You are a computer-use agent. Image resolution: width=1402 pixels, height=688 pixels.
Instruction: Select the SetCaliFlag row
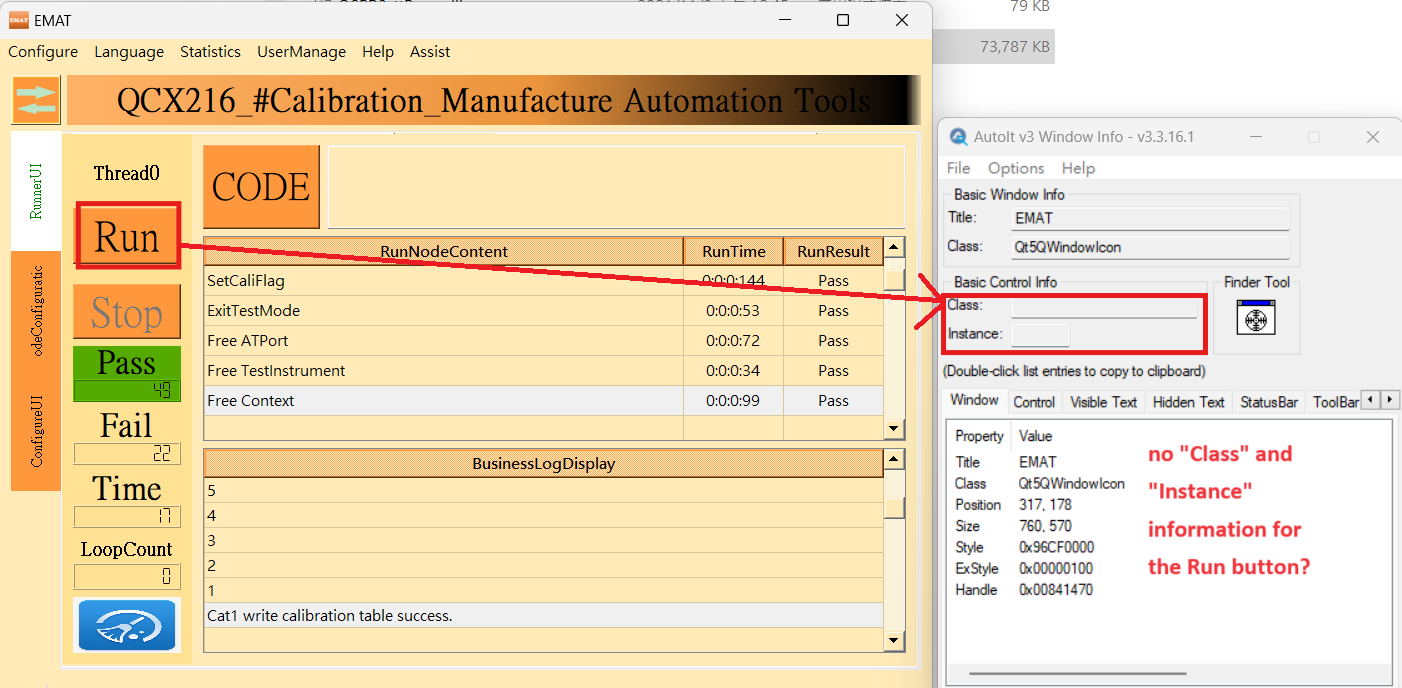pyautogui.click(x=544, y=281)
